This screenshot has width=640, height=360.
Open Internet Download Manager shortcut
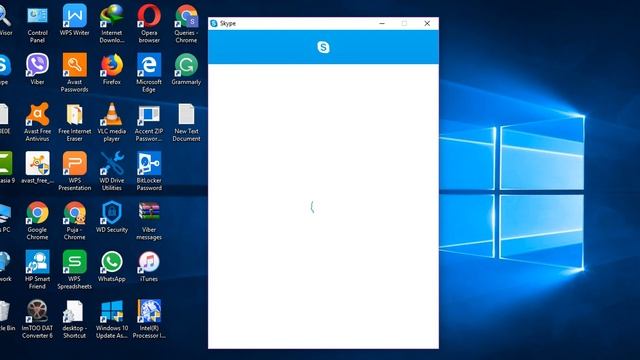pyautogui.click(x=112, y=17)
